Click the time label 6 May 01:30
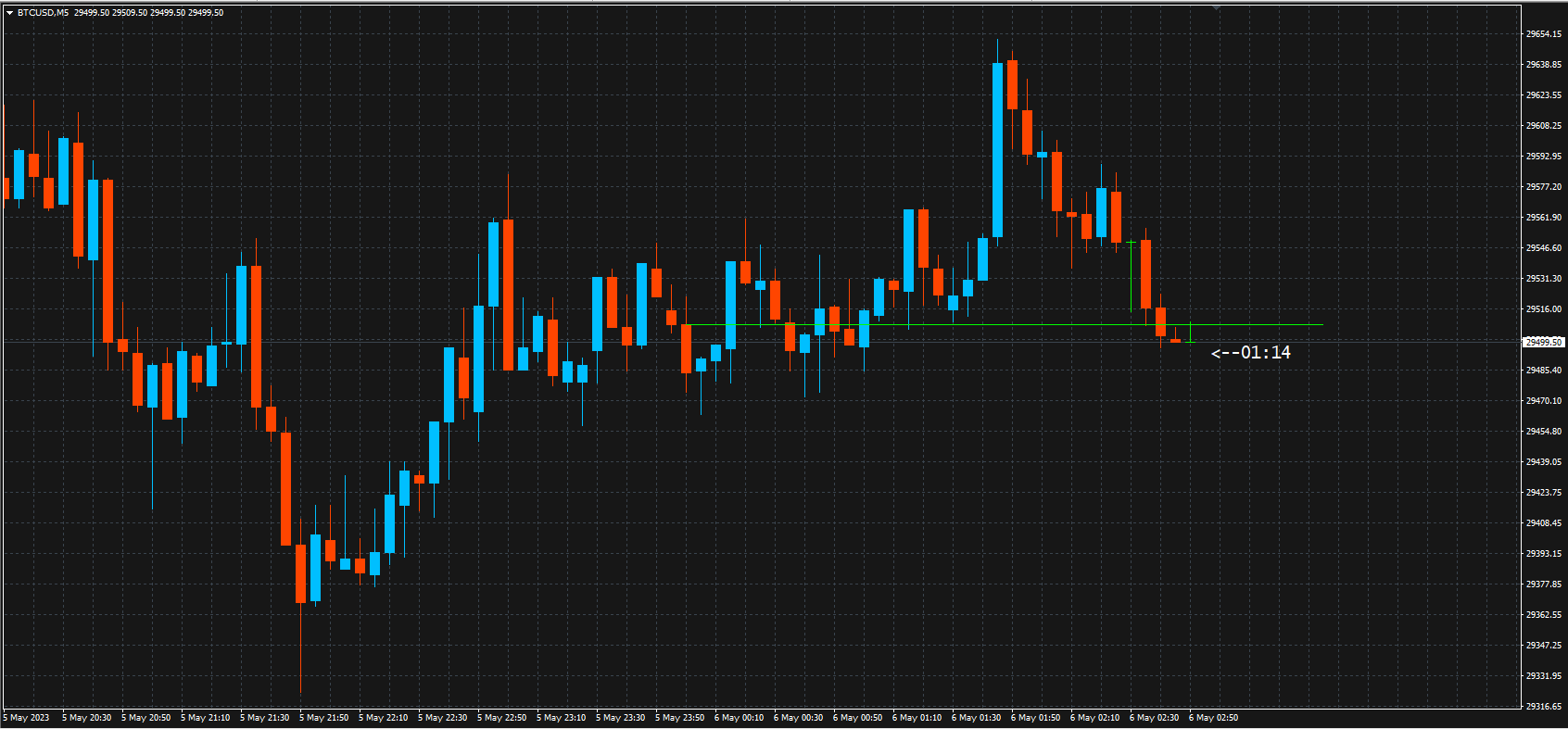The image size is (1568, 729). [x=977, y=718]
